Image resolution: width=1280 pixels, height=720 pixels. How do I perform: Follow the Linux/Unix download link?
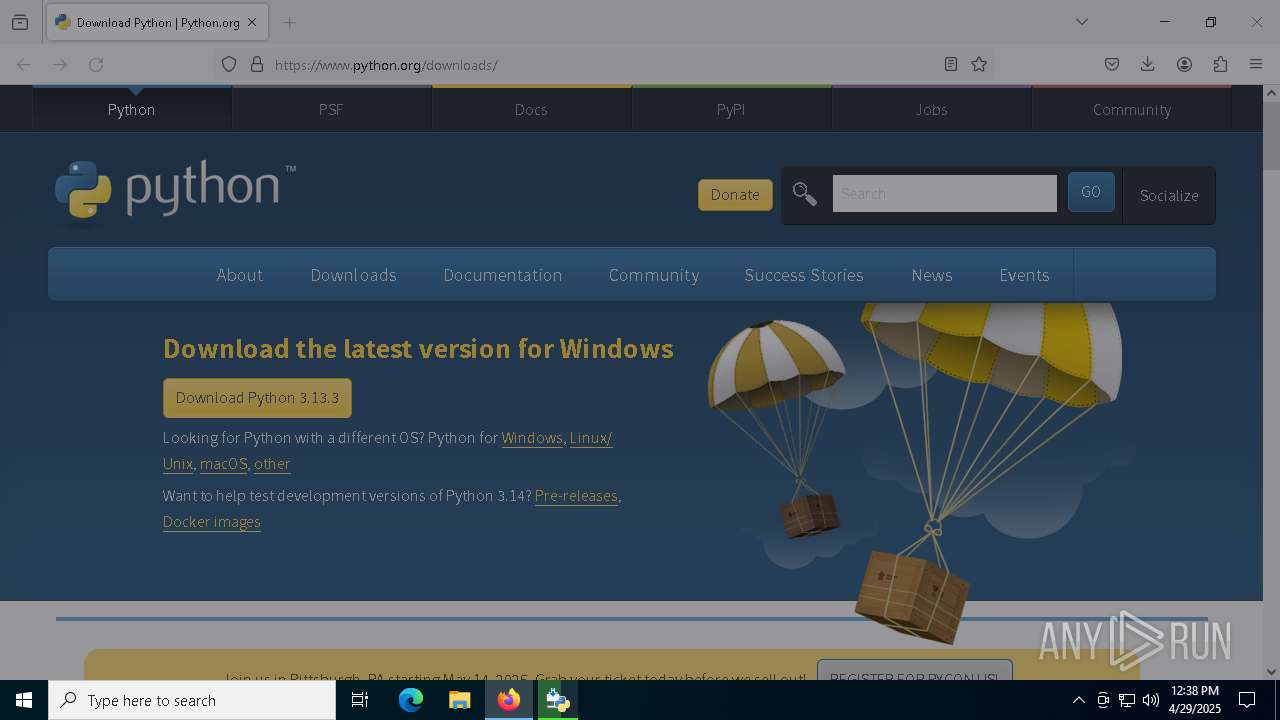pyautogui.click(x=590, y=438)
